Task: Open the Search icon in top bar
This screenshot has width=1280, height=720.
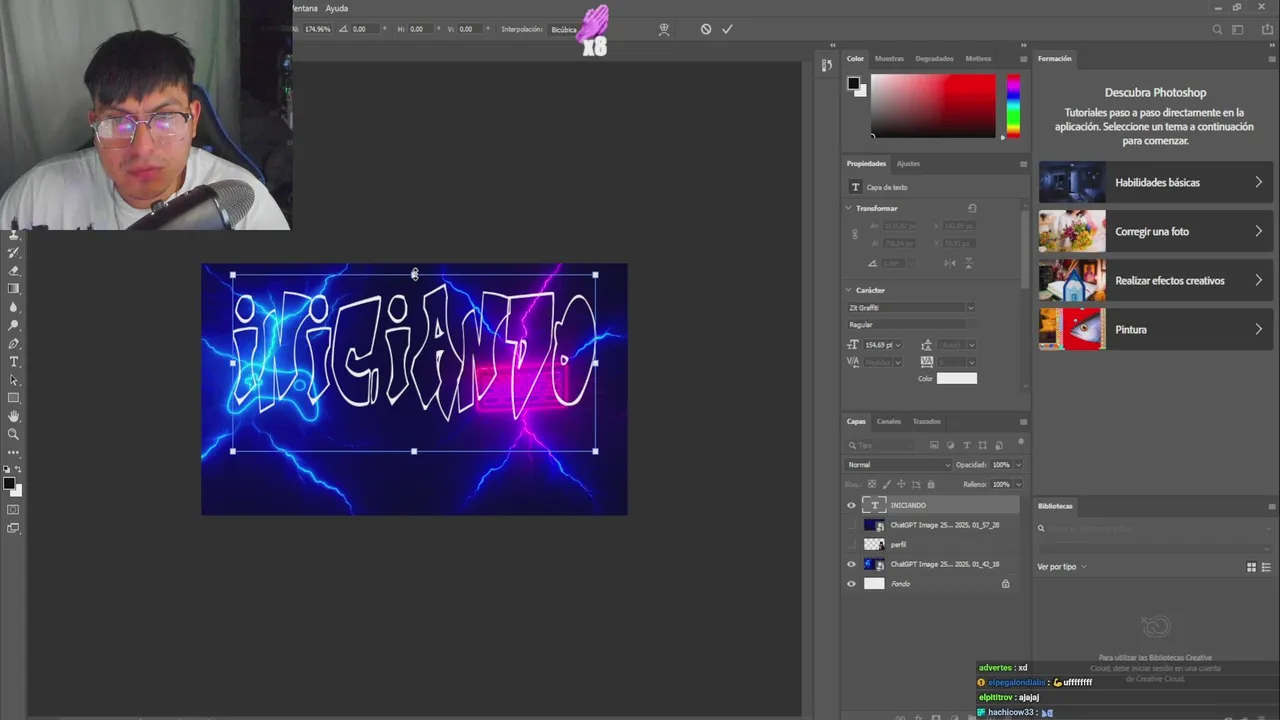Action: [x=1217, y=29]
